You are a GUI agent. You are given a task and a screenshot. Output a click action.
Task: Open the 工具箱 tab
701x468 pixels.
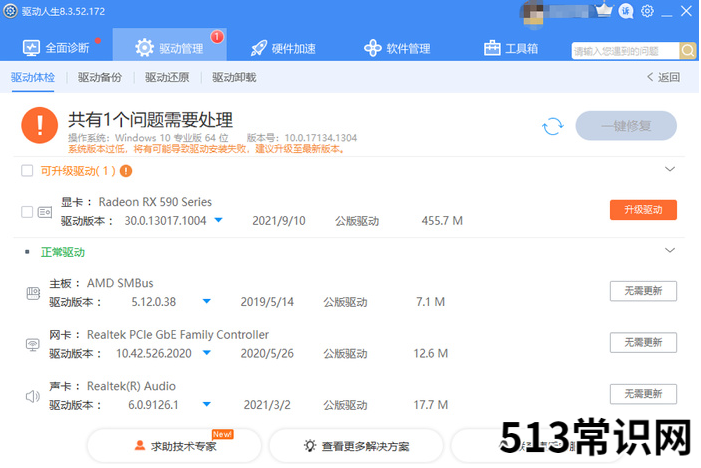click(511, 48)
